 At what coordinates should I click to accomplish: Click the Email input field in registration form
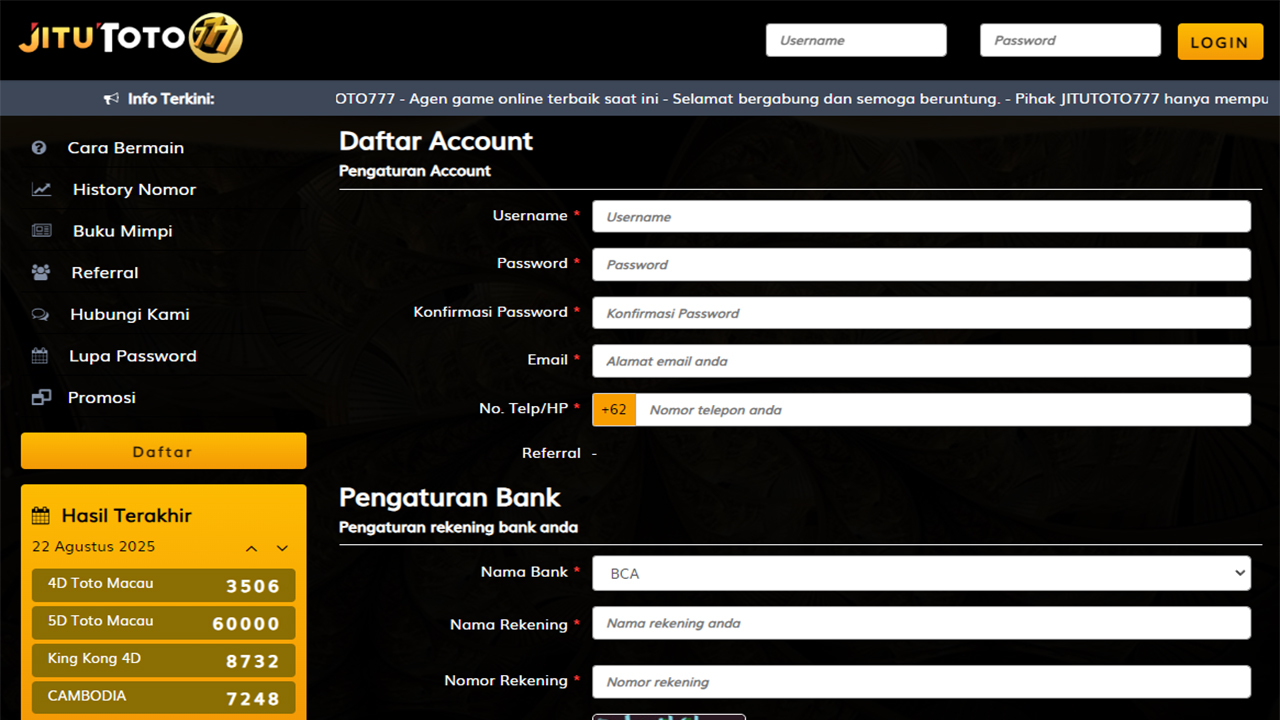click(921, 361)
